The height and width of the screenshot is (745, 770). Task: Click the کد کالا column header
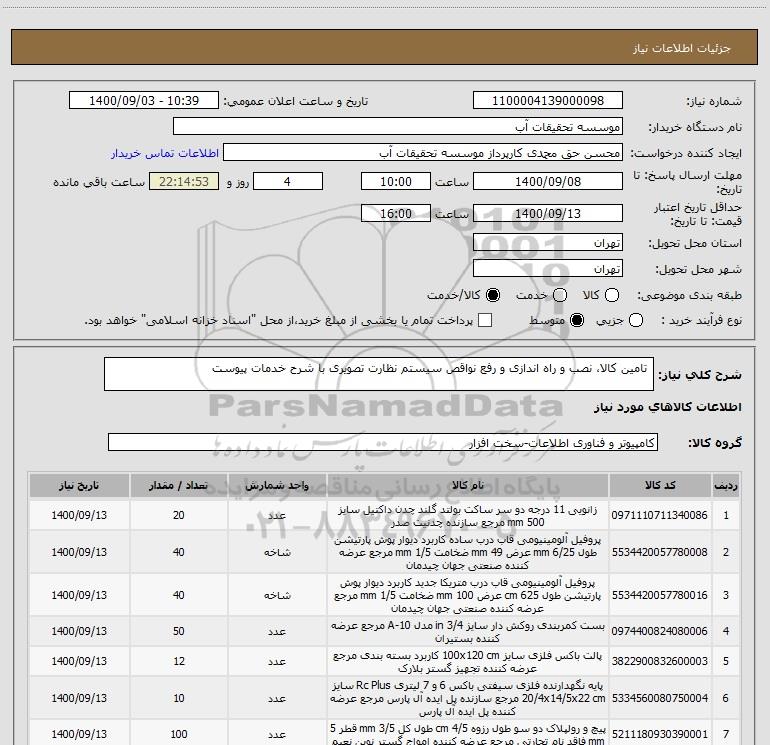coord(660,485)
